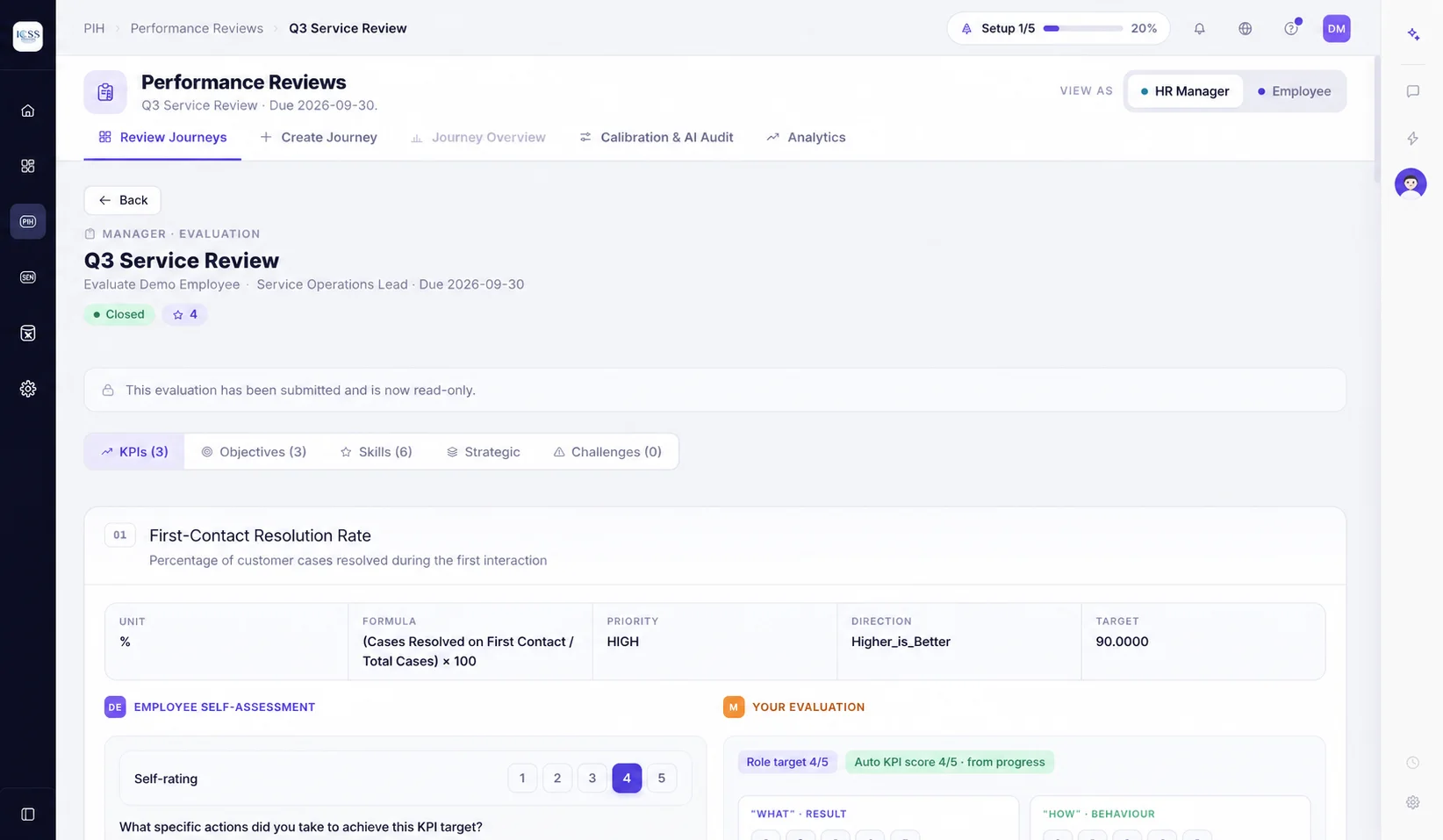This screenshot has height=840, width=1443.
Task: Select self-rating 5
Action: pos(662,778)
